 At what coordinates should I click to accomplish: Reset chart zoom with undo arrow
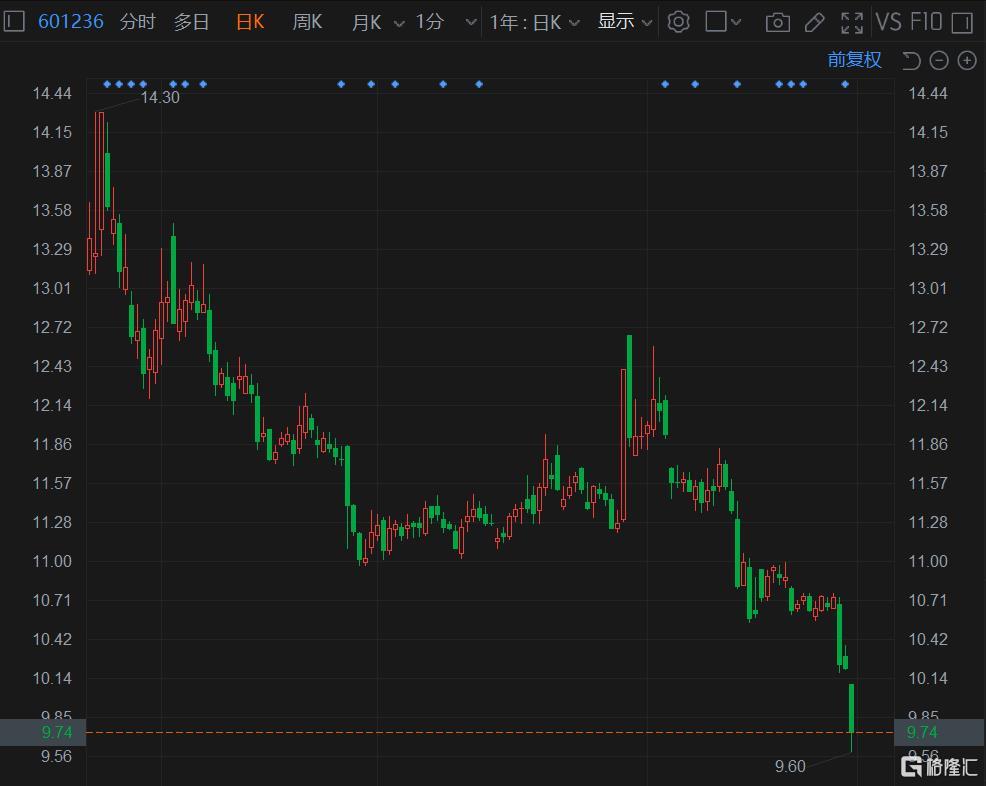[x=911, y=60]
